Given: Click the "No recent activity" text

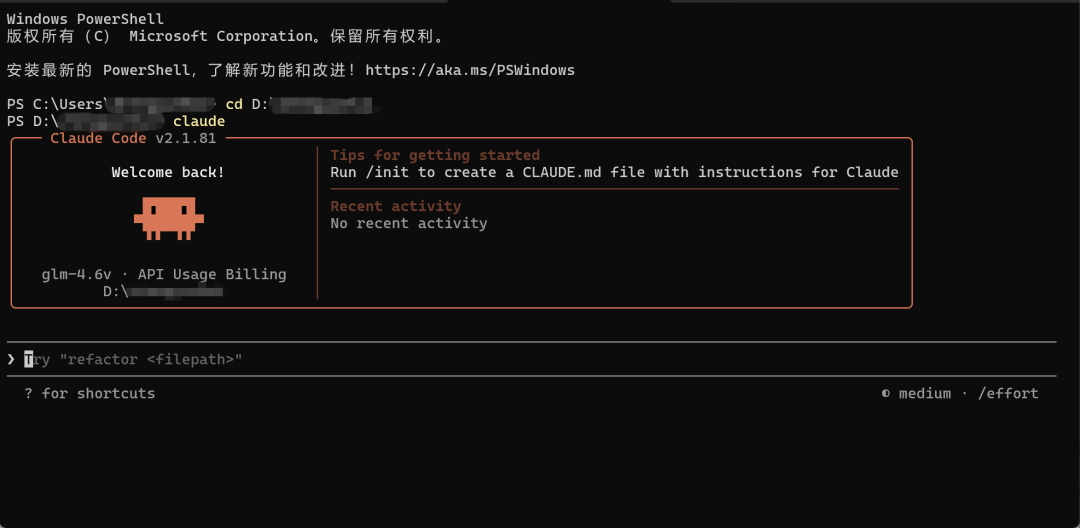Looking at the screenshot, I should pyautogui.click(x=409, y=223).
